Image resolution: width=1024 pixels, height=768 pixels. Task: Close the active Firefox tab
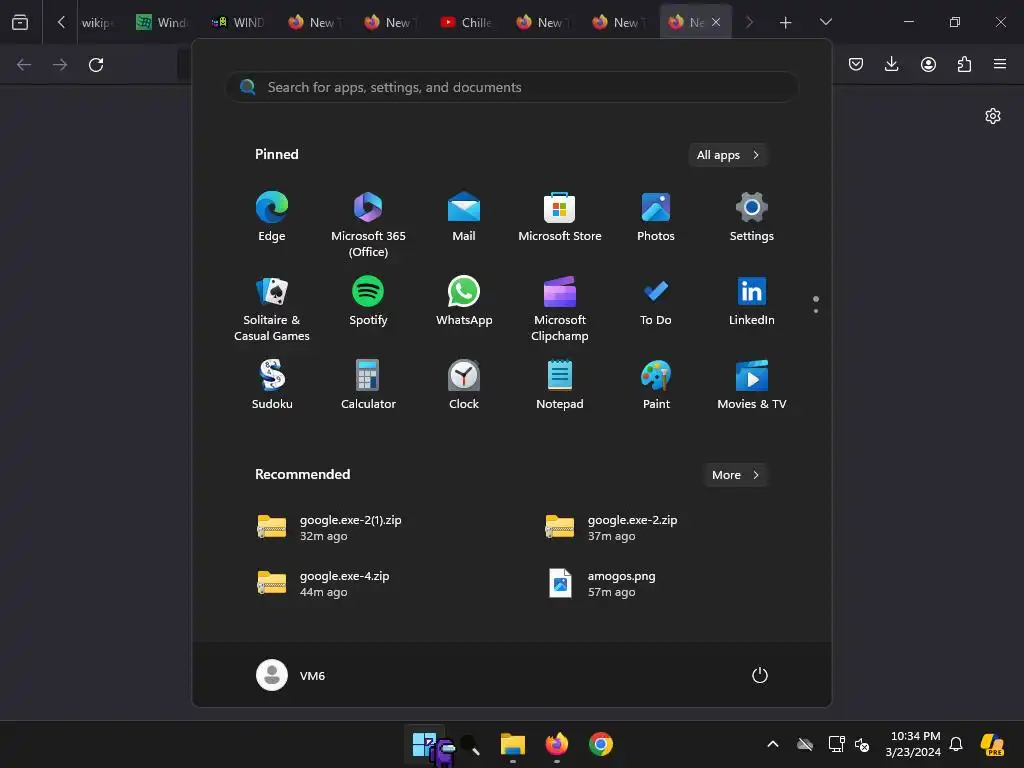pos(716,22)
